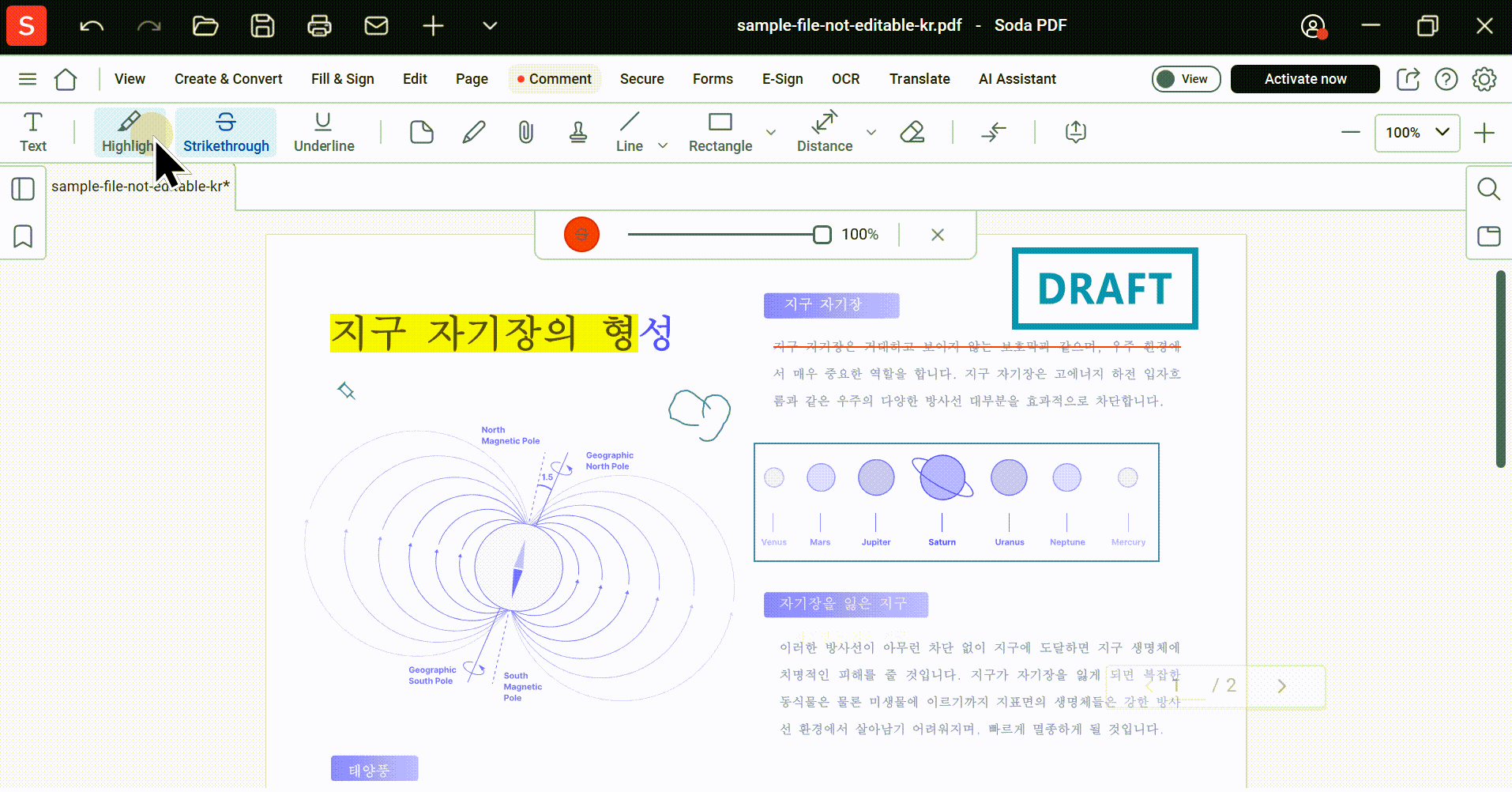Open the AI Assistant tab

[1017, 79]
